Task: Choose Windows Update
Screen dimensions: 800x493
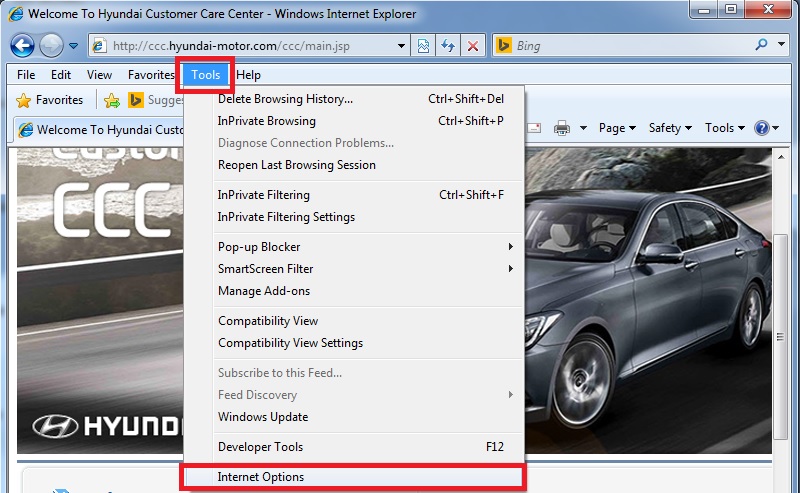Action: click(354, 417)
